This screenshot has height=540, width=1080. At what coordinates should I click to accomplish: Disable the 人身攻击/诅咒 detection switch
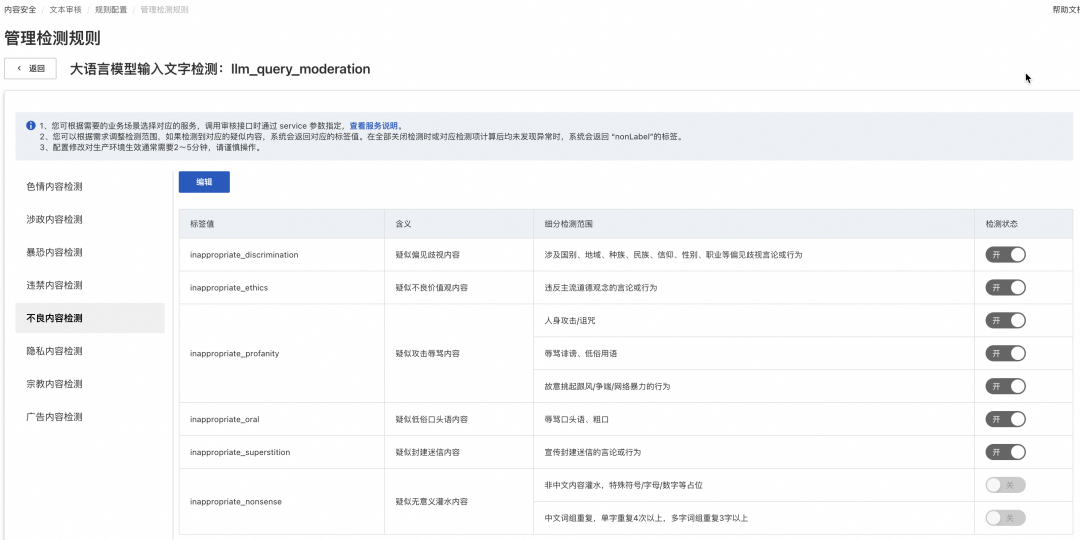[x=1005, y=320]
